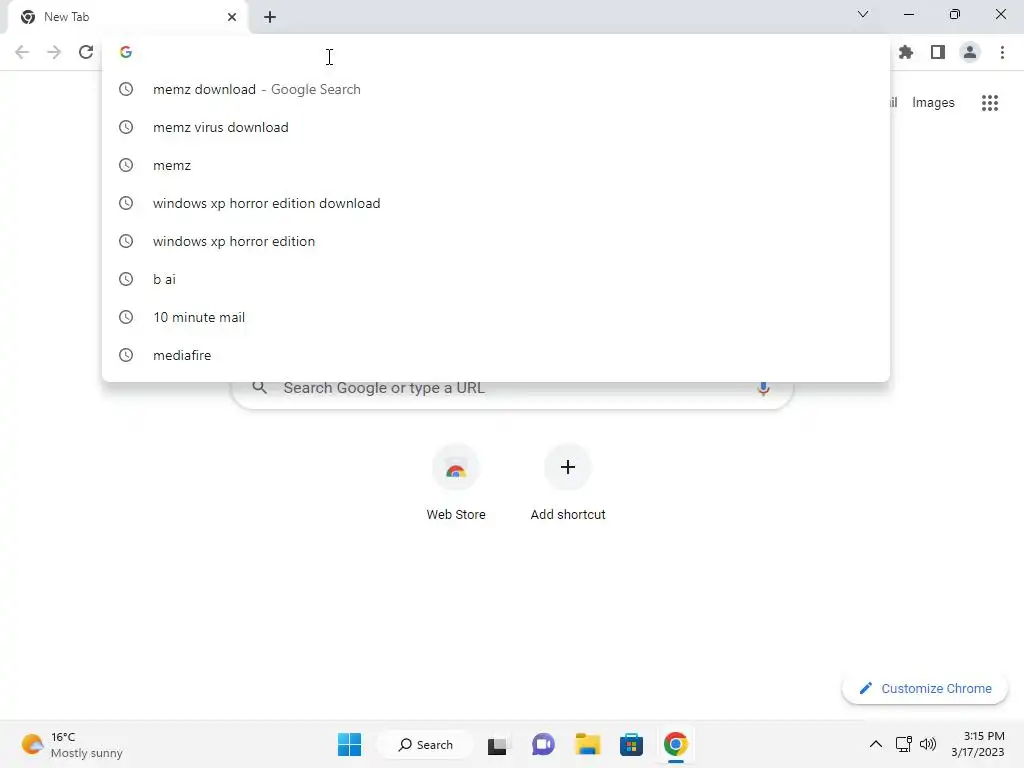Select the "memz download" suggestion

[x=496, y=89]
